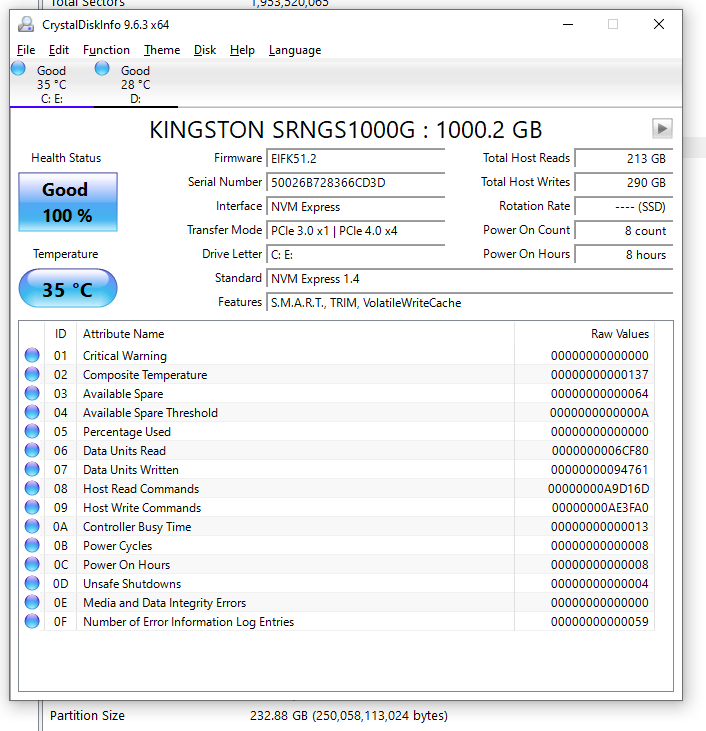Viewport: 706px width, 731px height.
Task: Click the Rotation Rate value
Action: coord(624,207)
